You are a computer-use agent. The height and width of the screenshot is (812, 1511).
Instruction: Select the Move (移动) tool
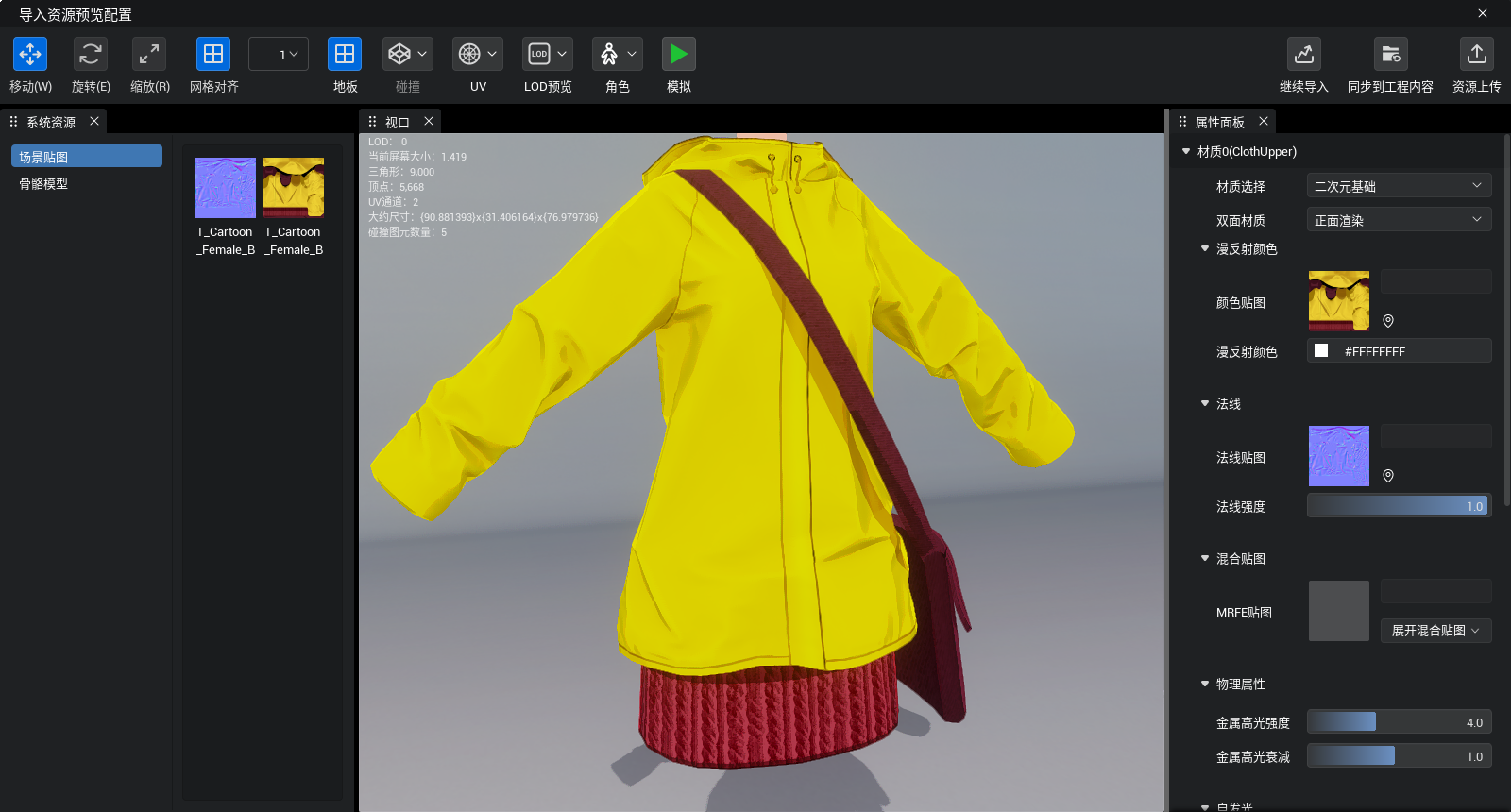click(30, 54)
